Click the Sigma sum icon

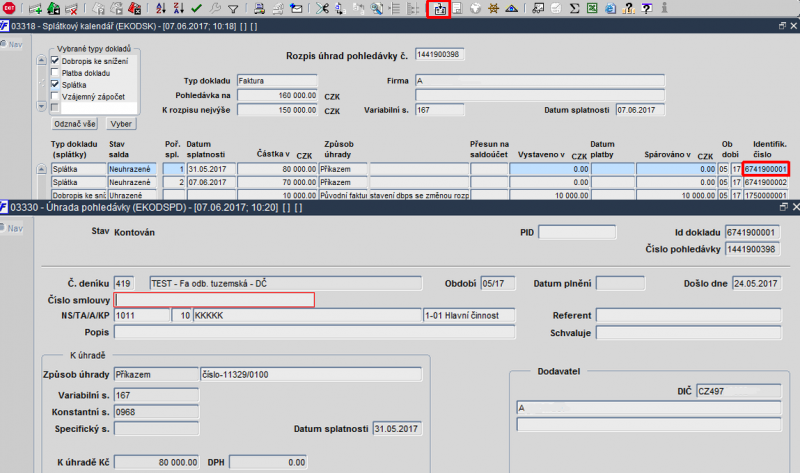click(574, 8)
